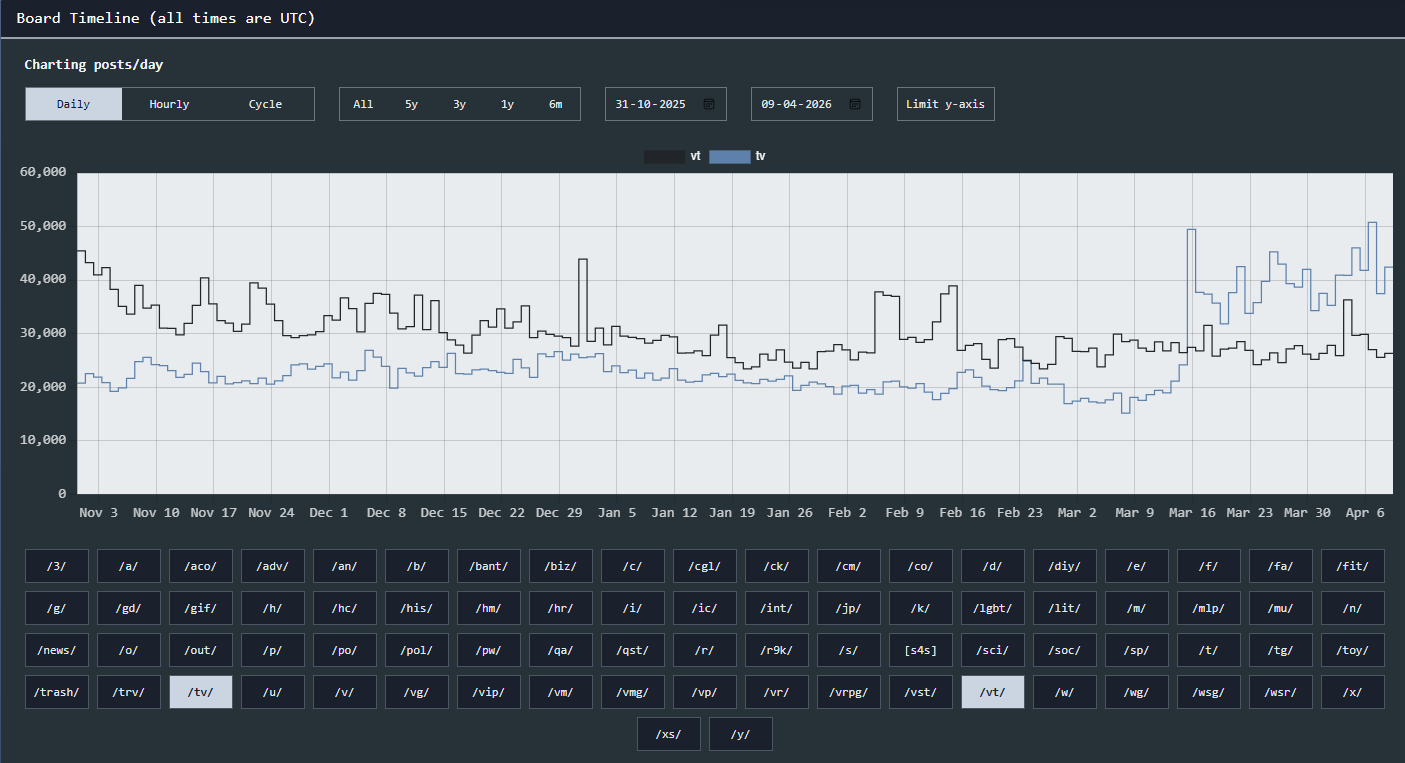Toggle the /y/ board

click(741, 734)
